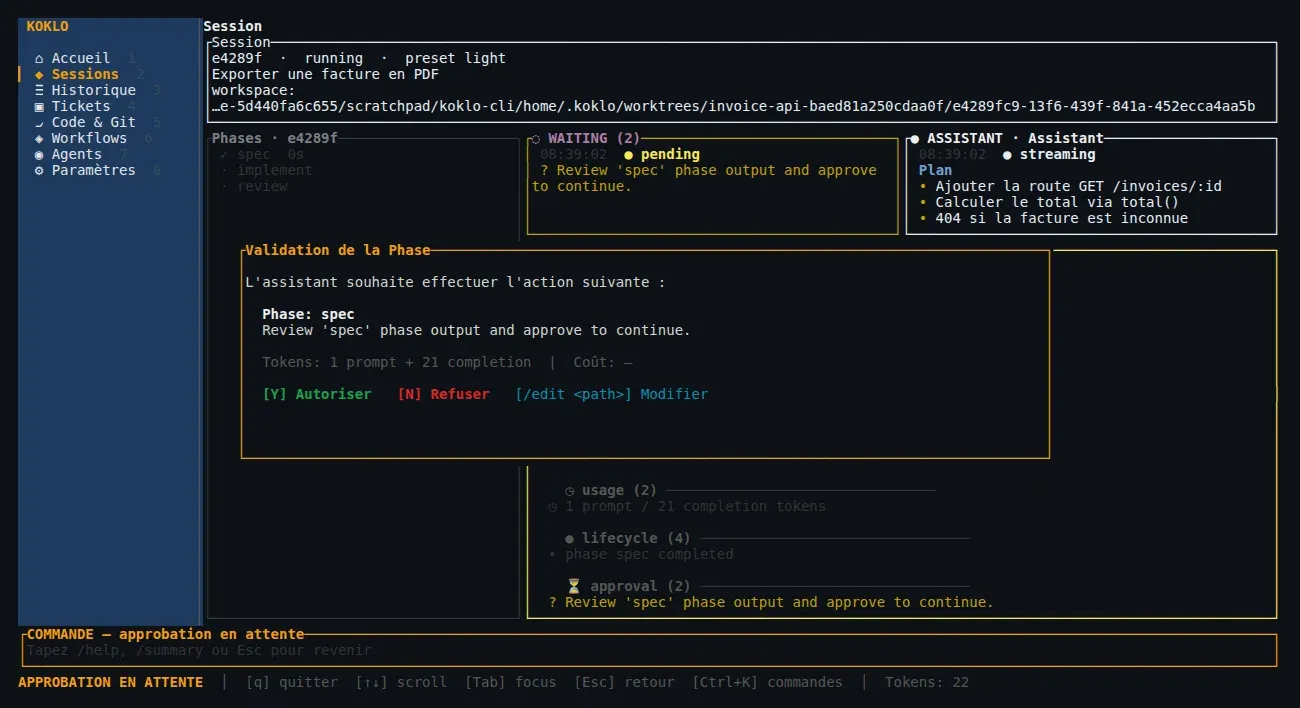This screenshot has width=1300, height=708.
Task: Click 'Ajouter la route GET /invoices/:id'
Action: pyautogui.click(x=1078, y=186)
